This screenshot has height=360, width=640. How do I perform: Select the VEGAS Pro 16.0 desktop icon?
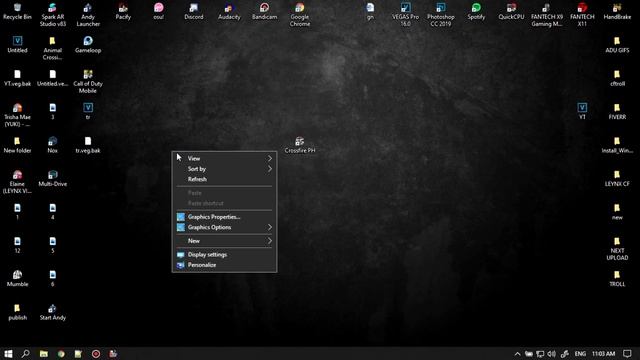pyautogui.click(x=405, y=14)
